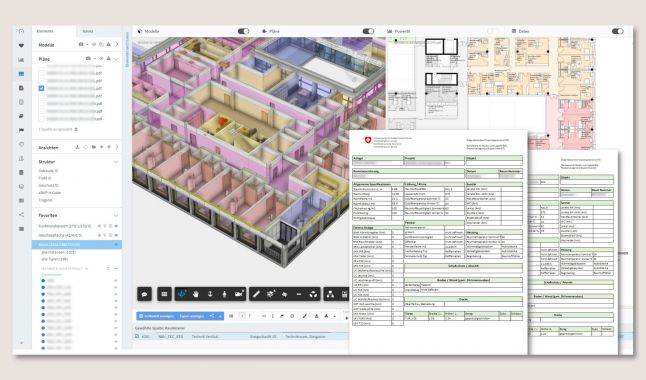Toggle visibility eye for Funktionsbereich favorite
This screenshot has width=646, height=380.
click(116, 226)
